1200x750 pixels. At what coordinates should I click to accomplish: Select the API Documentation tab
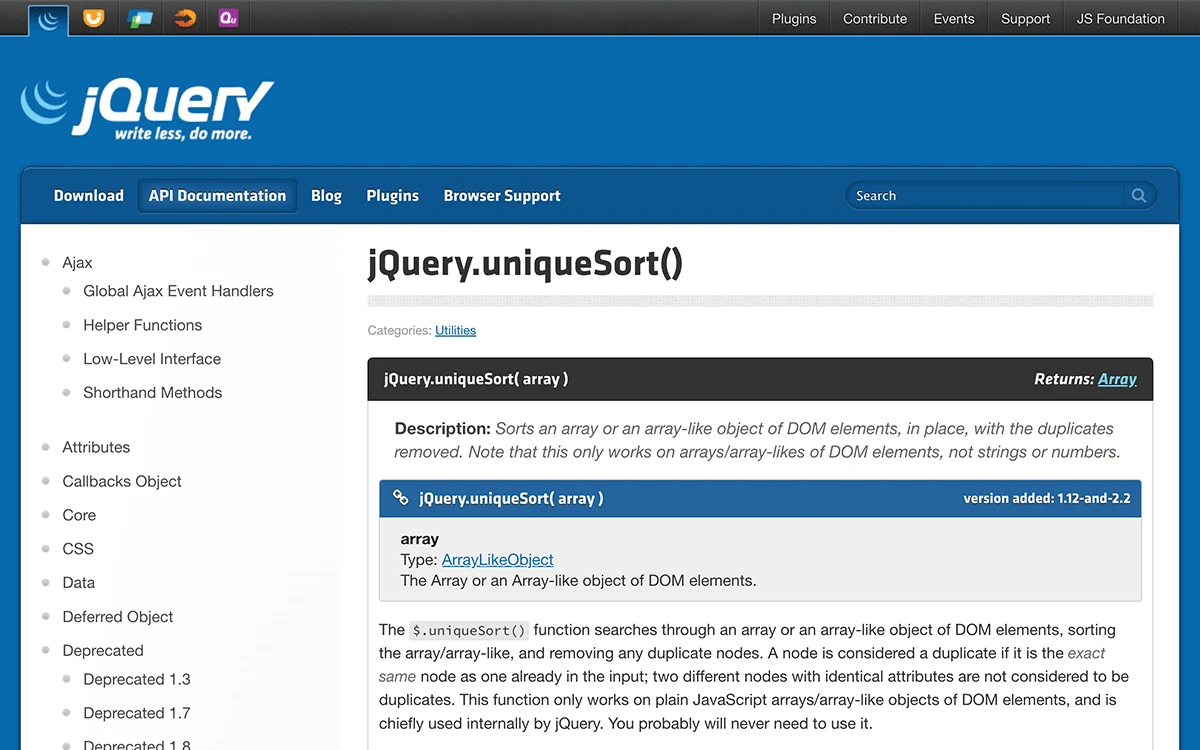click(x=217, y=196)
